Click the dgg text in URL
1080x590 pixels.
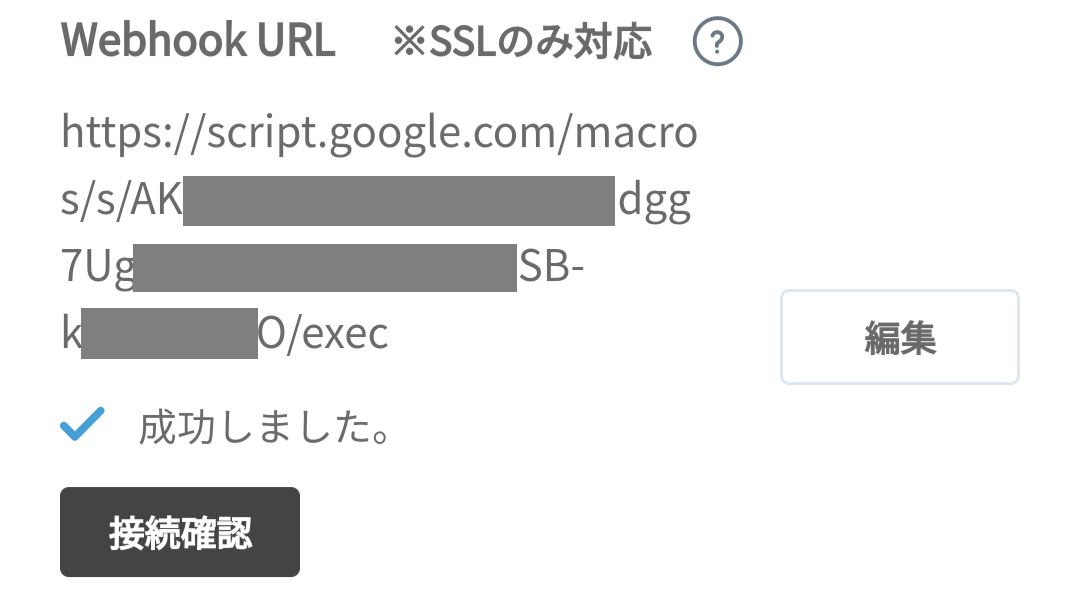coord(654,202)
